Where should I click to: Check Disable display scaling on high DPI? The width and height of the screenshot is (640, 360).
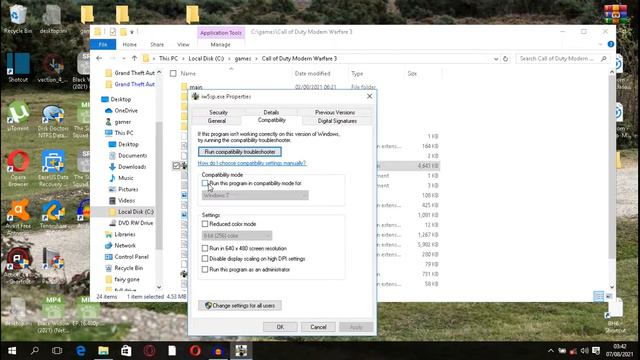pos(205,259)
